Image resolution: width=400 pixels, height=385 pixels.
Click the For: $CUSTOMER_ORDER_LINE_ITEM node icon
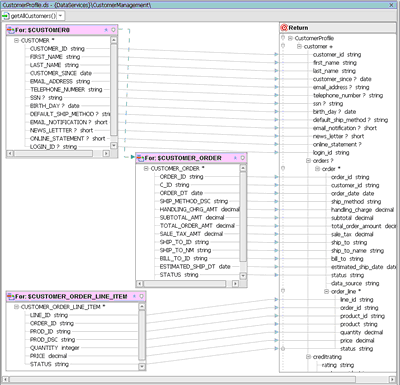pyautogui.click(x=11, y=296)
